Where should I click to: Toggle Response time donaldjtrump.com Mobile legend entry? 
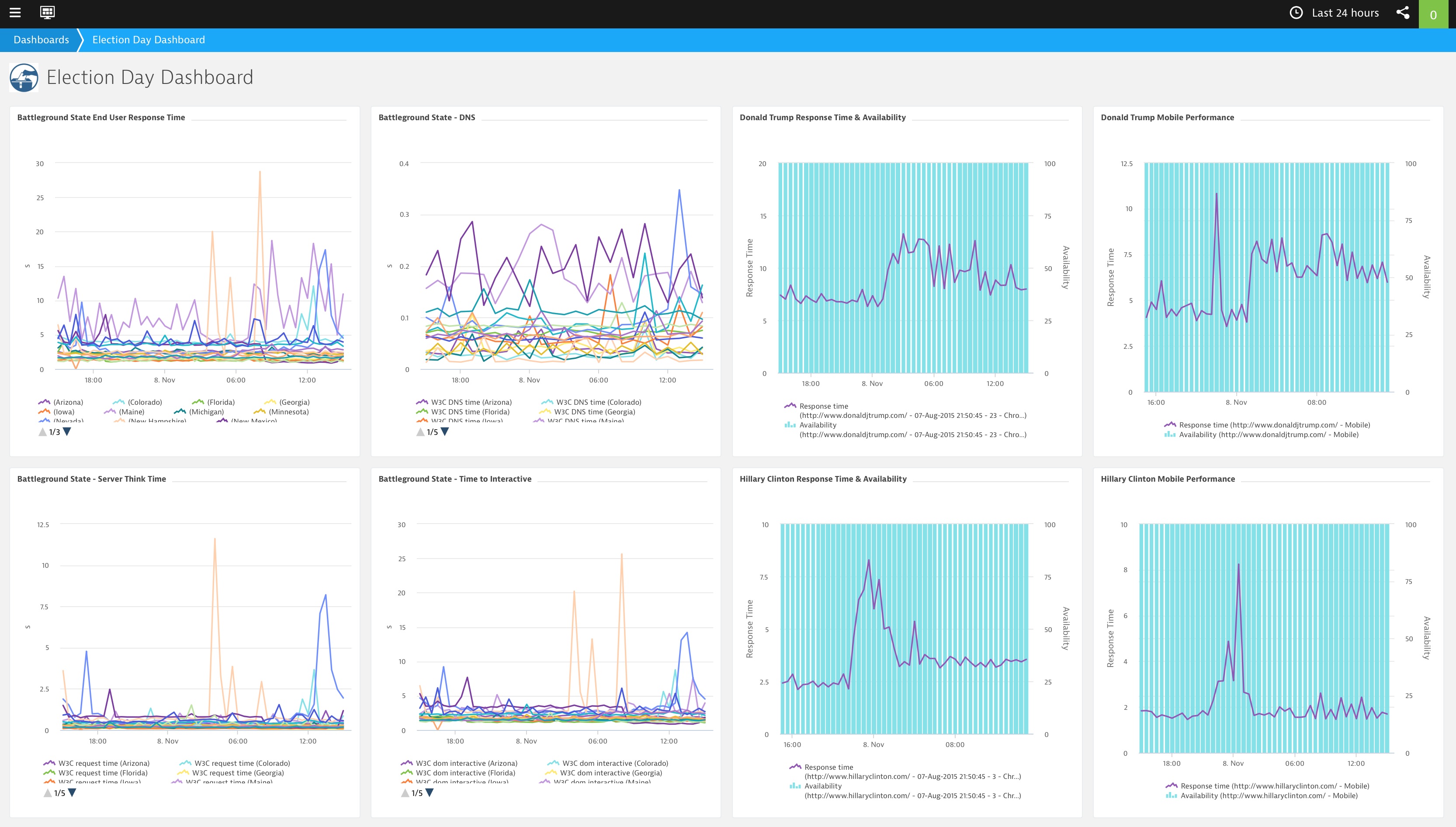point(1267,425)
